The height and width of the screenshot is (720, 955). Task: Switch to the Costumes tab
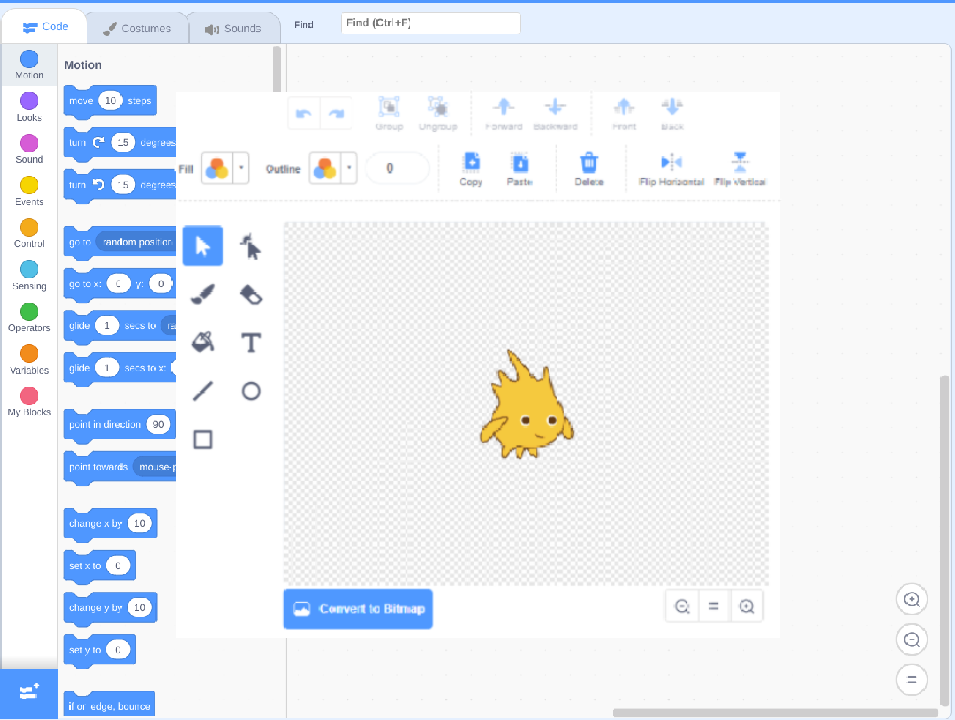coord(137,28)
